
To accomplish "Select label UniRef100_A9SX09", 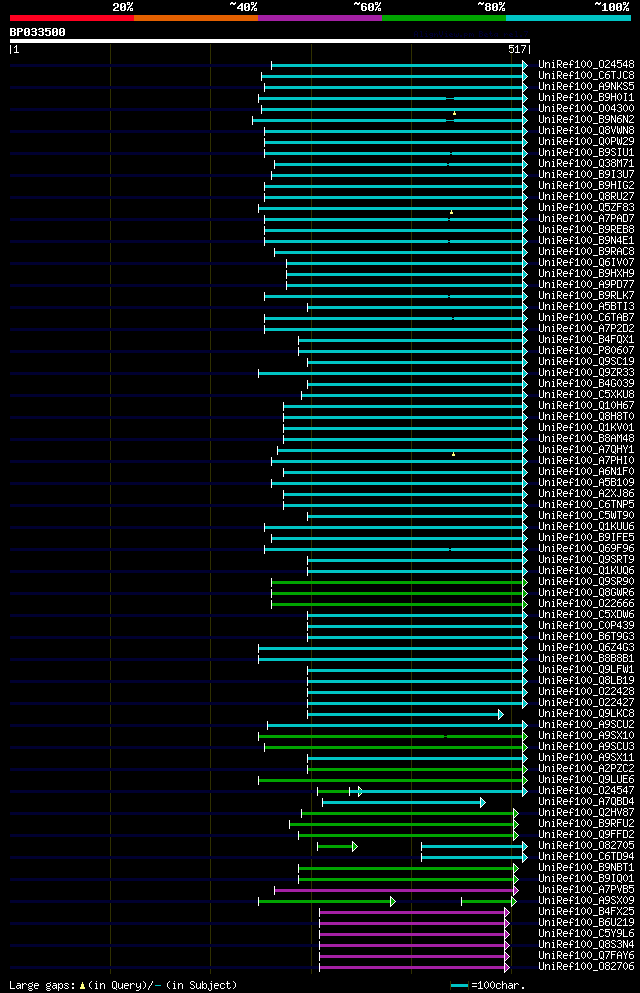I will coord(586,901).
